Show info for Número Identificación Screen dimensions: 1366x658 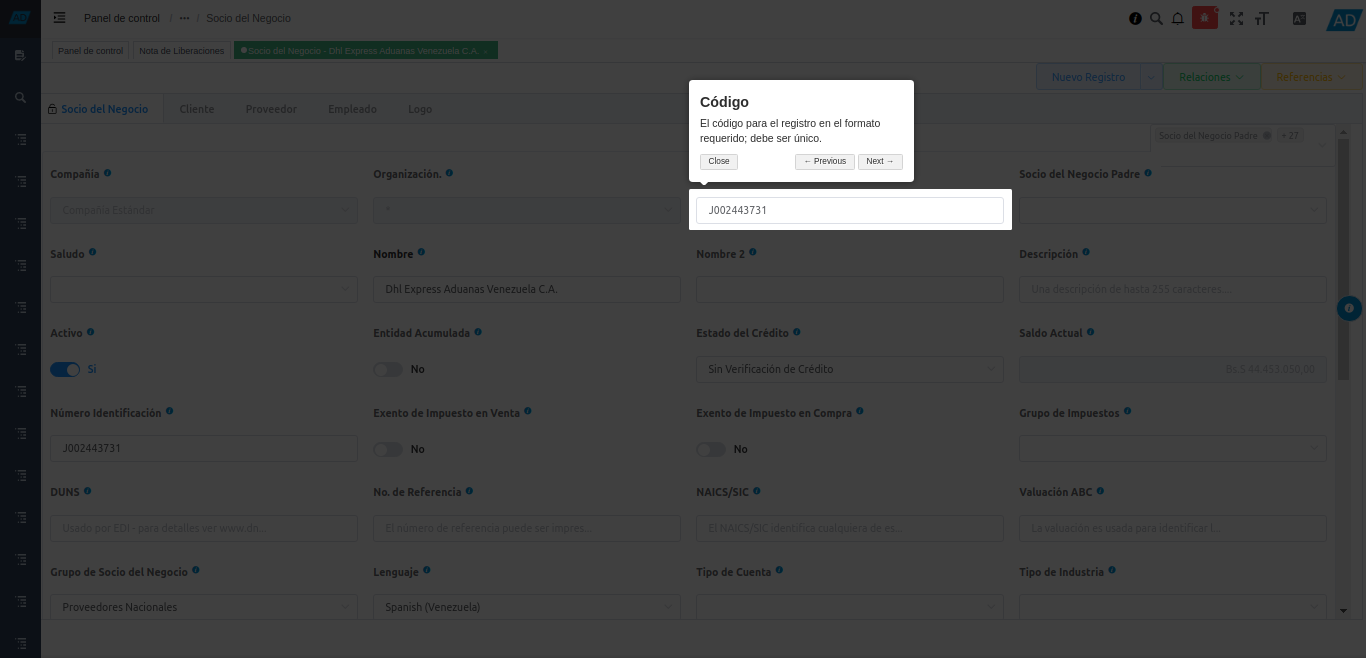click(169, 411)
